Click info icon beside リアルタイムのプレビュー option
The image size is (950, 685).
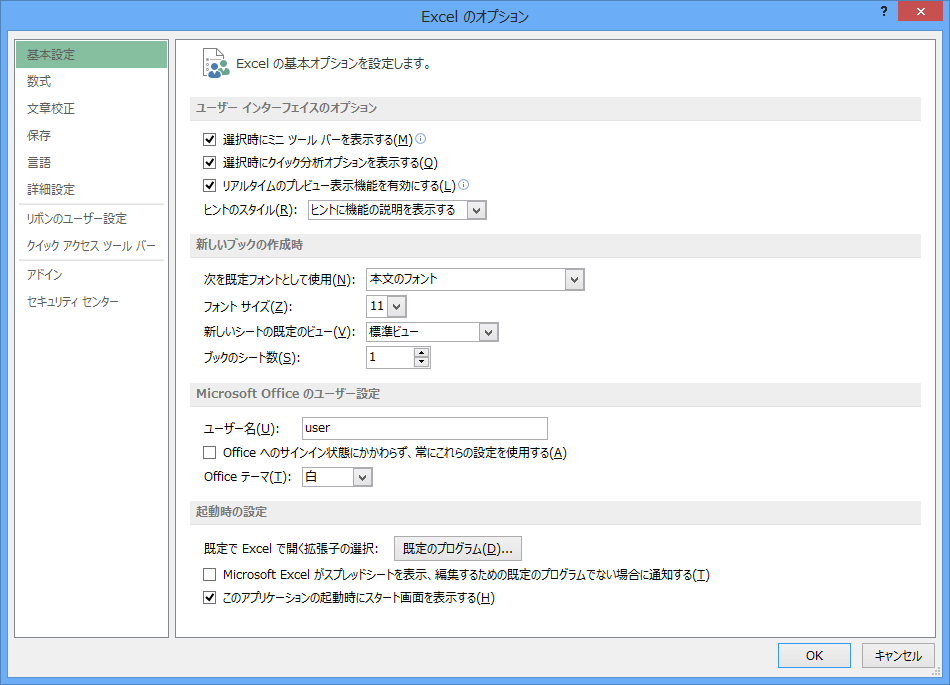point(463,185)
